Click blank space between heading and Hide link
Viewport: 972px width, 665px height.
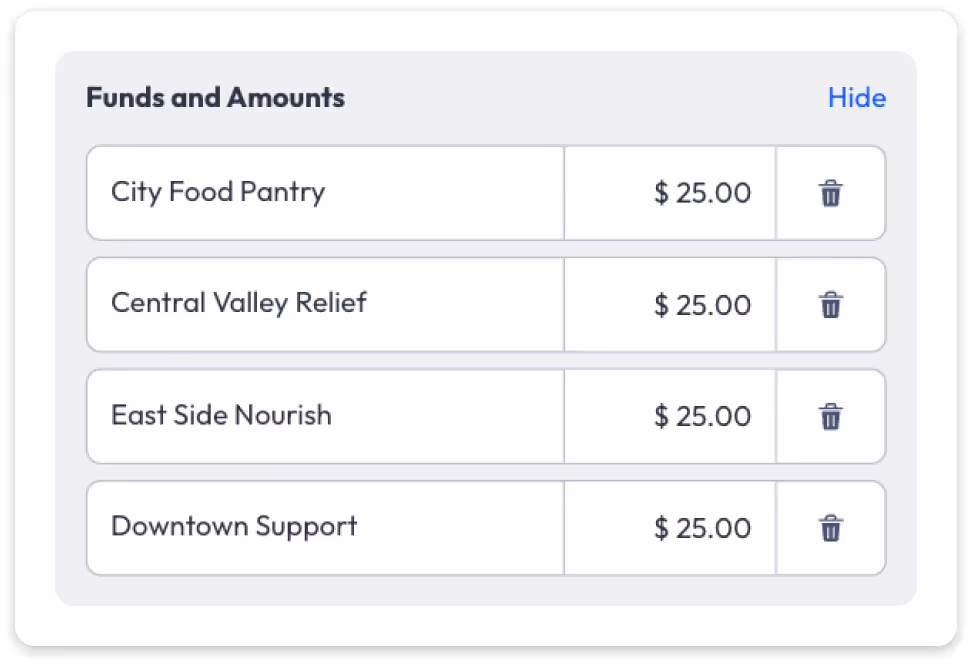click(585, 98)
